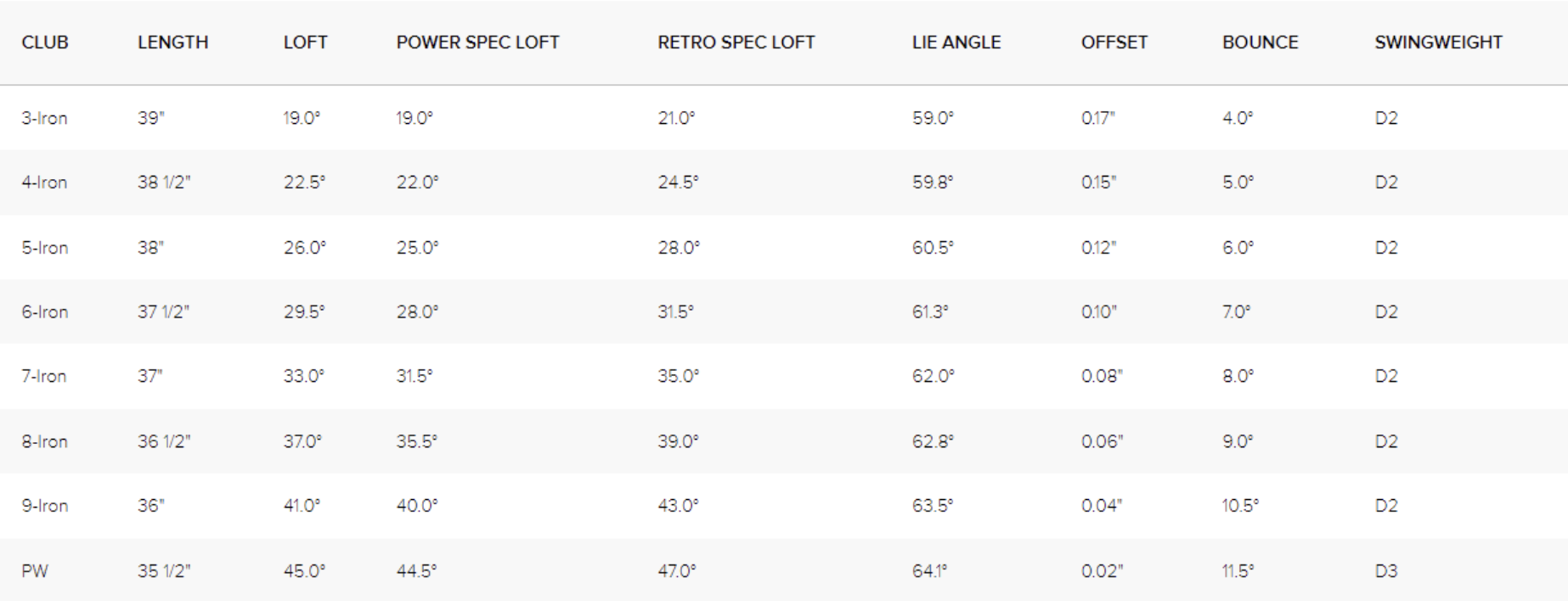Click the POWER SPEC LOFT header
Screen dimensions: 1568x601
tap(477, 42)
